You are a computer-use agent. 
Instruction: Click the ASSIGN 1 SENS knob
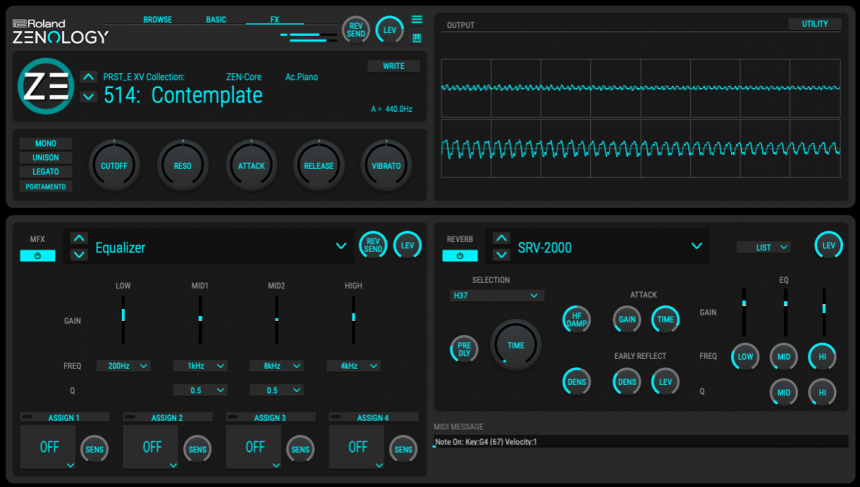click(x=94, y=449)
